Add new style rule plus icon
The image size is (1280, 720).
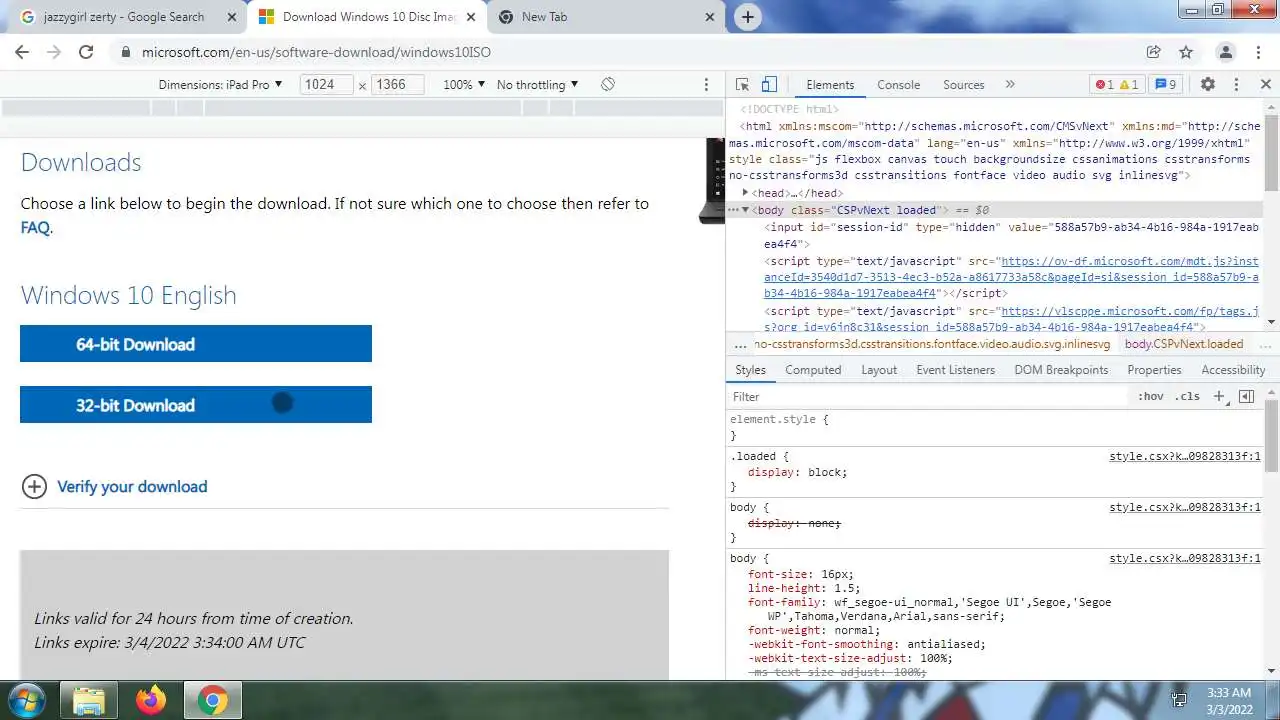(x=1219, y=397)
